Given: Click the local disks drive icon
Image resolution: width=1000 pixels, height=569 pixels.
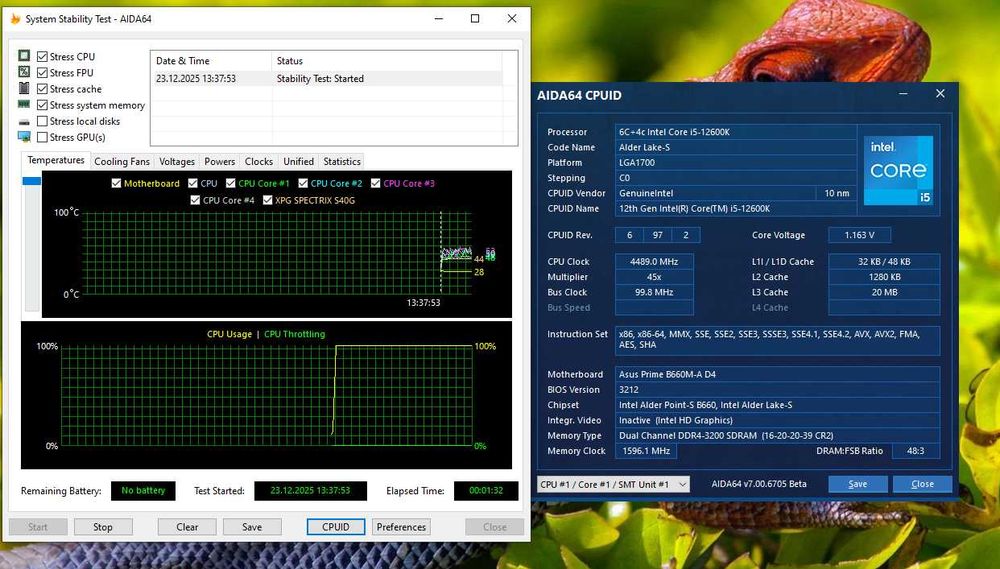Looking at the screenshot, I should pos(24,121).
